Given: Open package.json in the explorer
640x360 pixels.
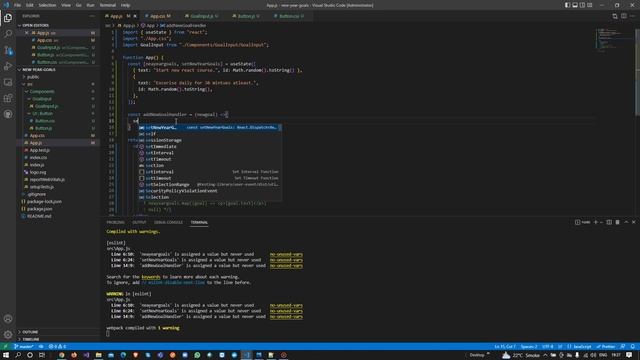Looking at the screenshot, I should 40,209.
